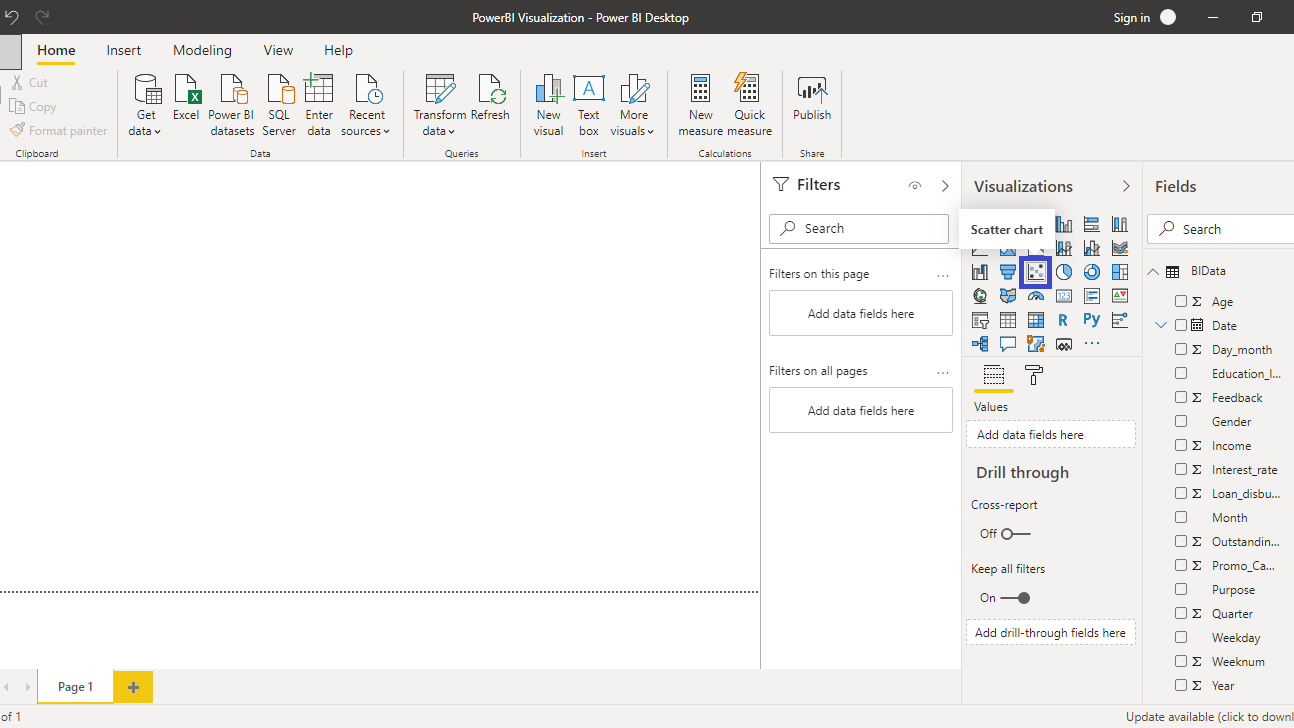Select the Python visual
Image resolution: width=1294 pixels, height=728 pixels.
1092,320
